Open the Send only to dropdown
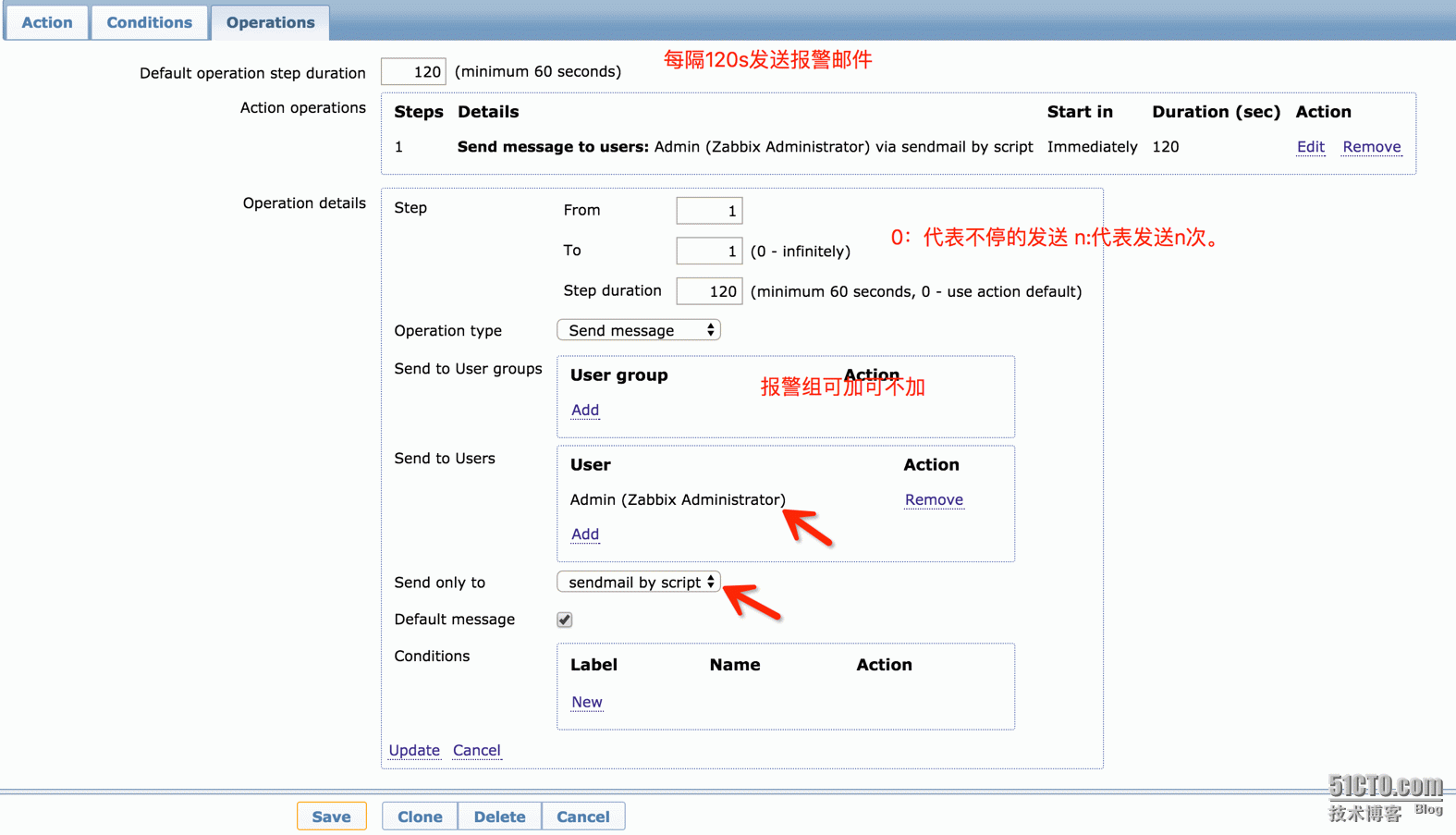 click(639, 582)
